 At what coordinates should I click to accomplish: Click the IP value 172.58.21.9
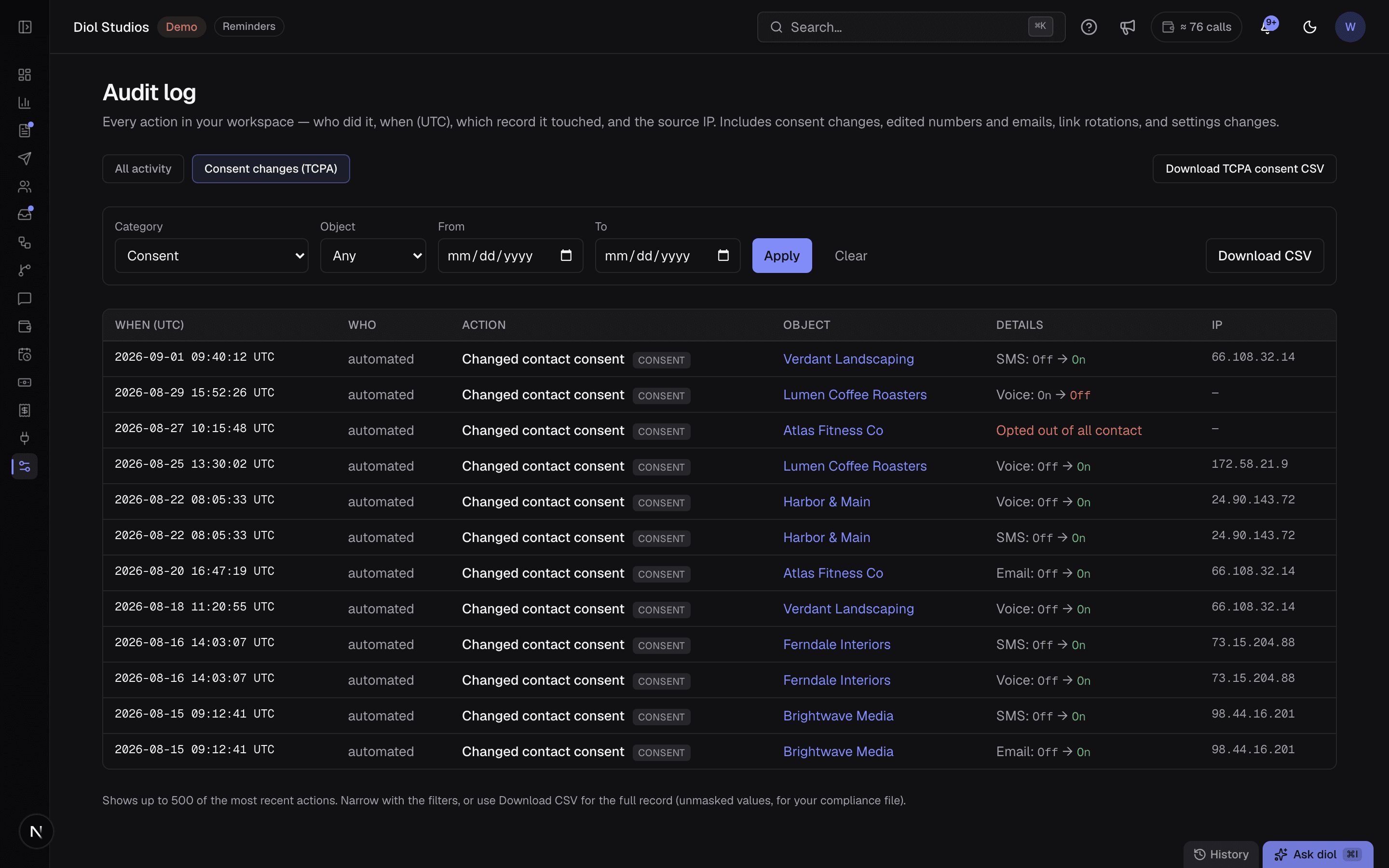point(1250,464)
